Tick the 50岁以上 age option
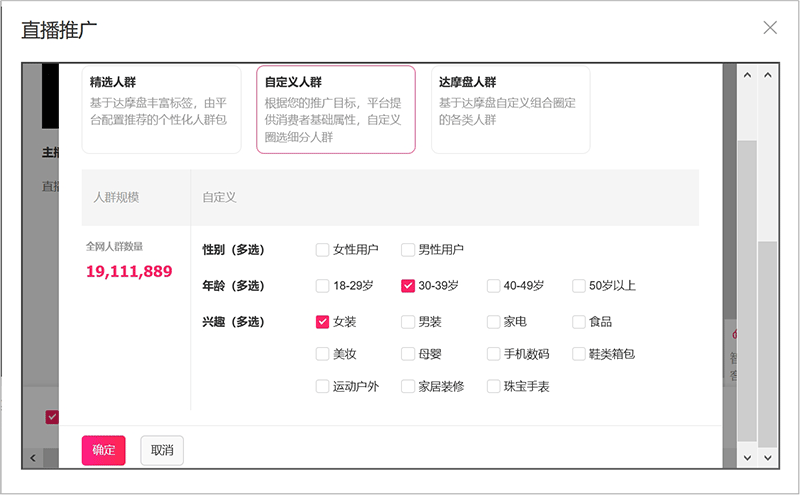This screenshot has width=800, height=495. click(x=579, y=286)
